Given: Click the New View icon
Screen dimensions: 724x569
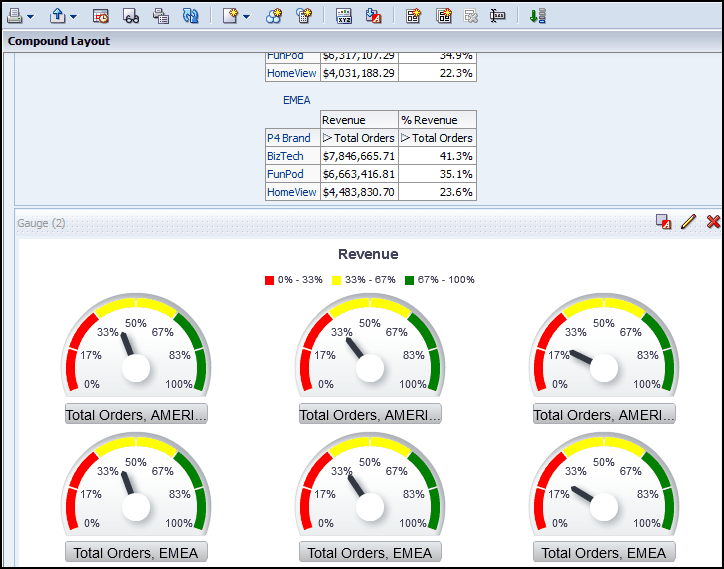Looking at the screenshot, I should pyautogui.click(x=230, y=16).
